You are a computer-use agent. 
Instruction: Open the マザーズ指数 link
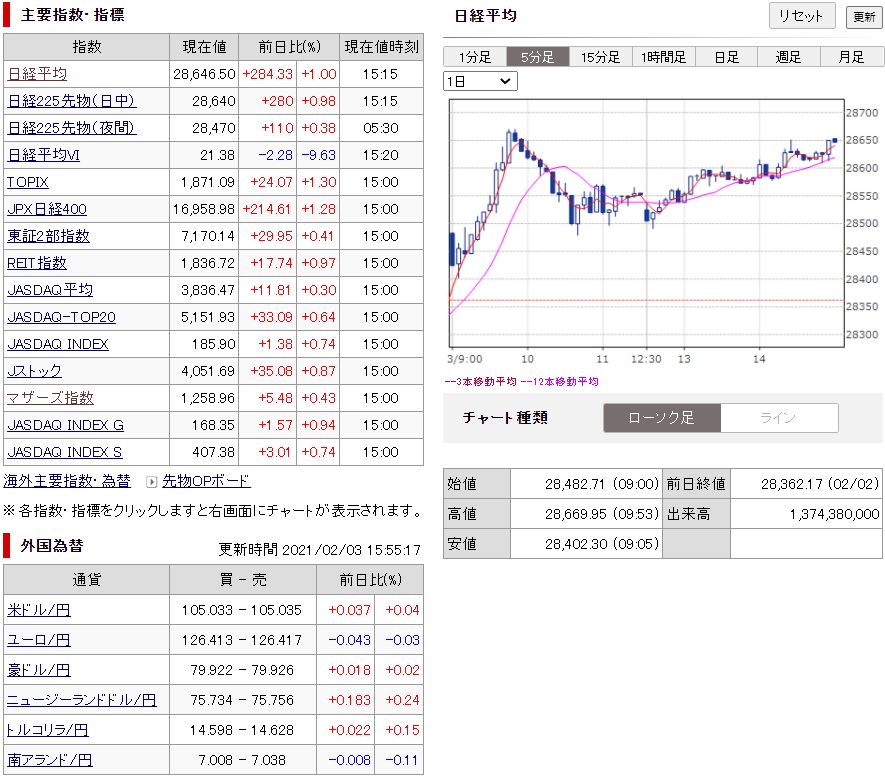pyautogui.click(x=50, y=398)
